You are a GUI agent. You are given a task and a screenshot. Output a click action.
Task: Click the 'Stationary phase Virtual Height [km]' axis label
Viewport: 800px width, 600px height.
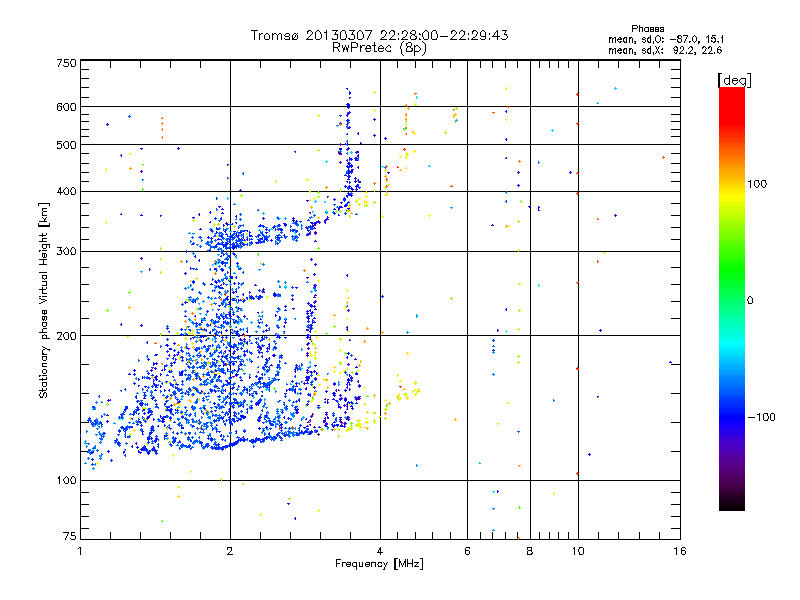click(x=44, y=301)
